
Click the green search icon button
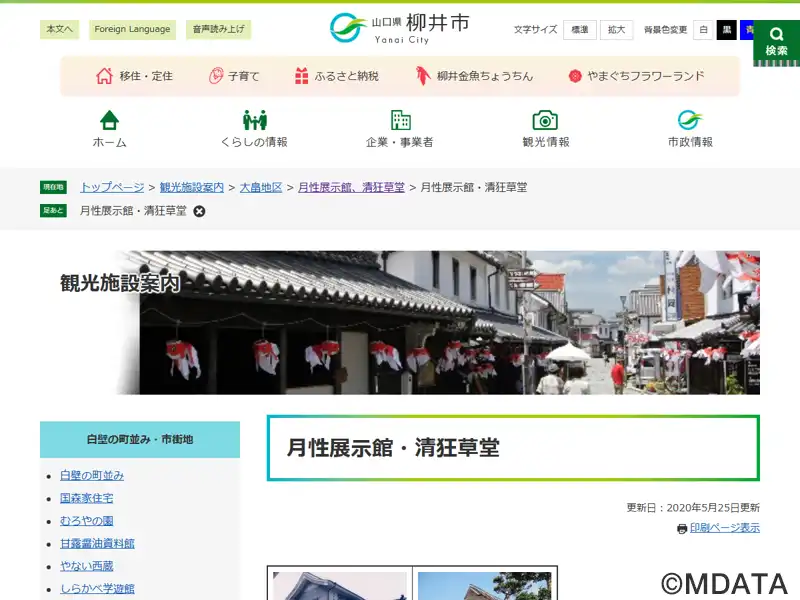(776, 40)
